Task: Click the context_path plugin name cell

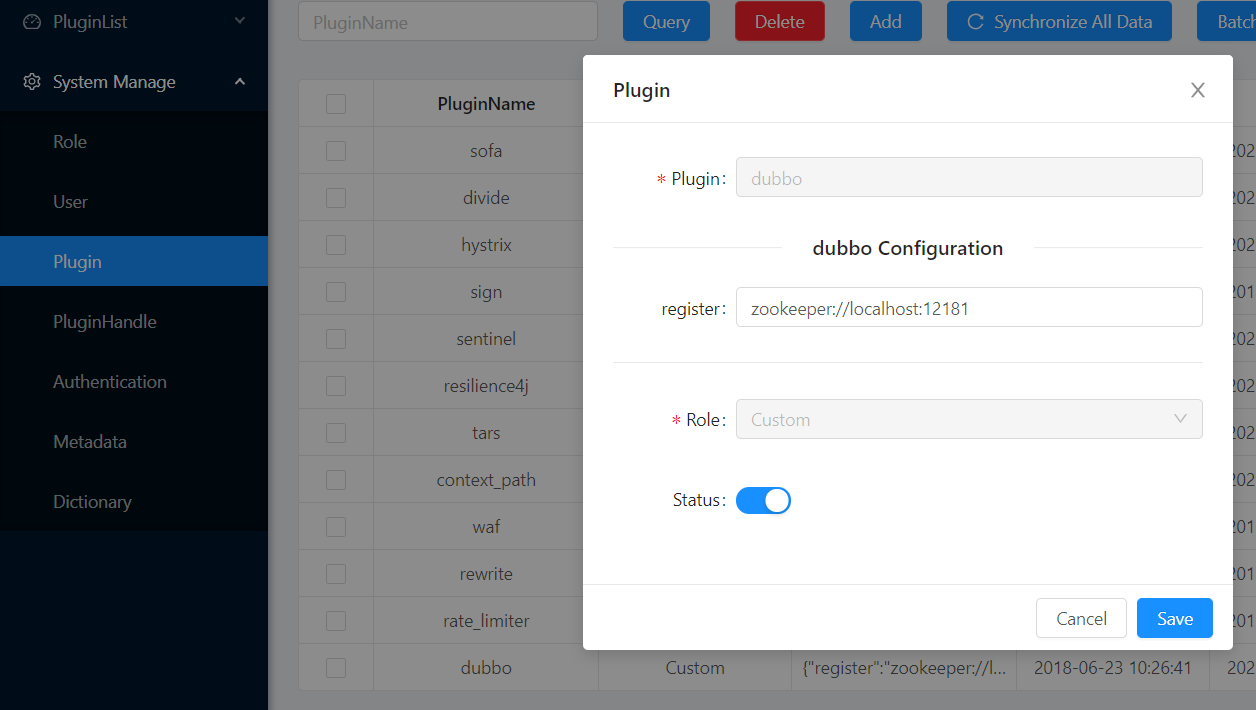Action: coord(486,480)
